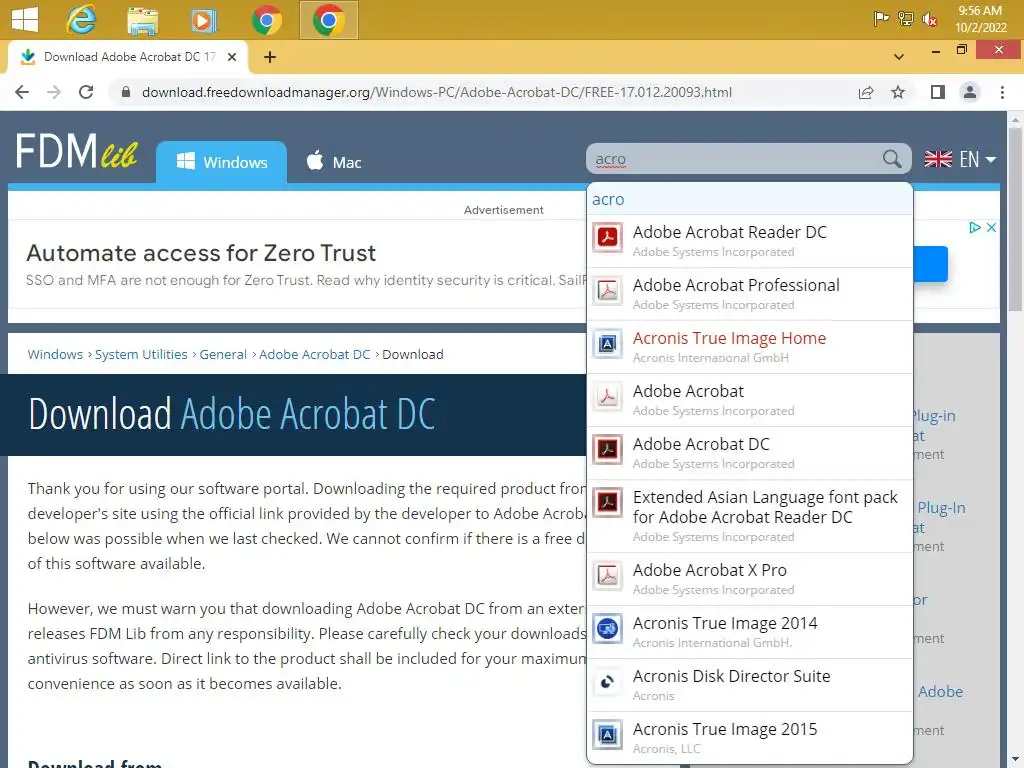This screenshot has width=1024, height=768.
Task: Switch to the first Chrome taskbar icon
Action: point(266,20)
